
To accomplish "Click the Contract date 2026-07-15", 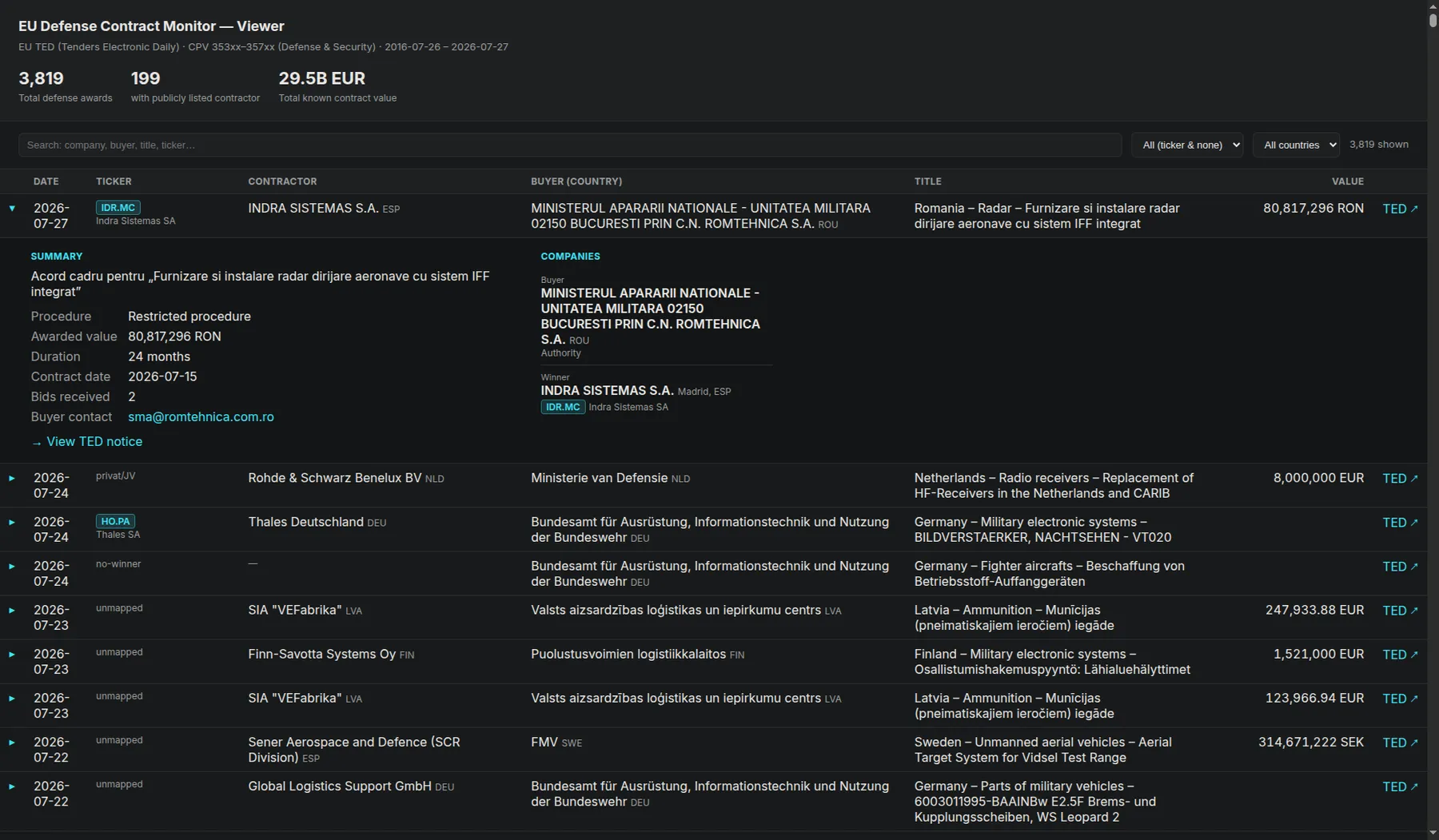I will click(x=162, y=376).
